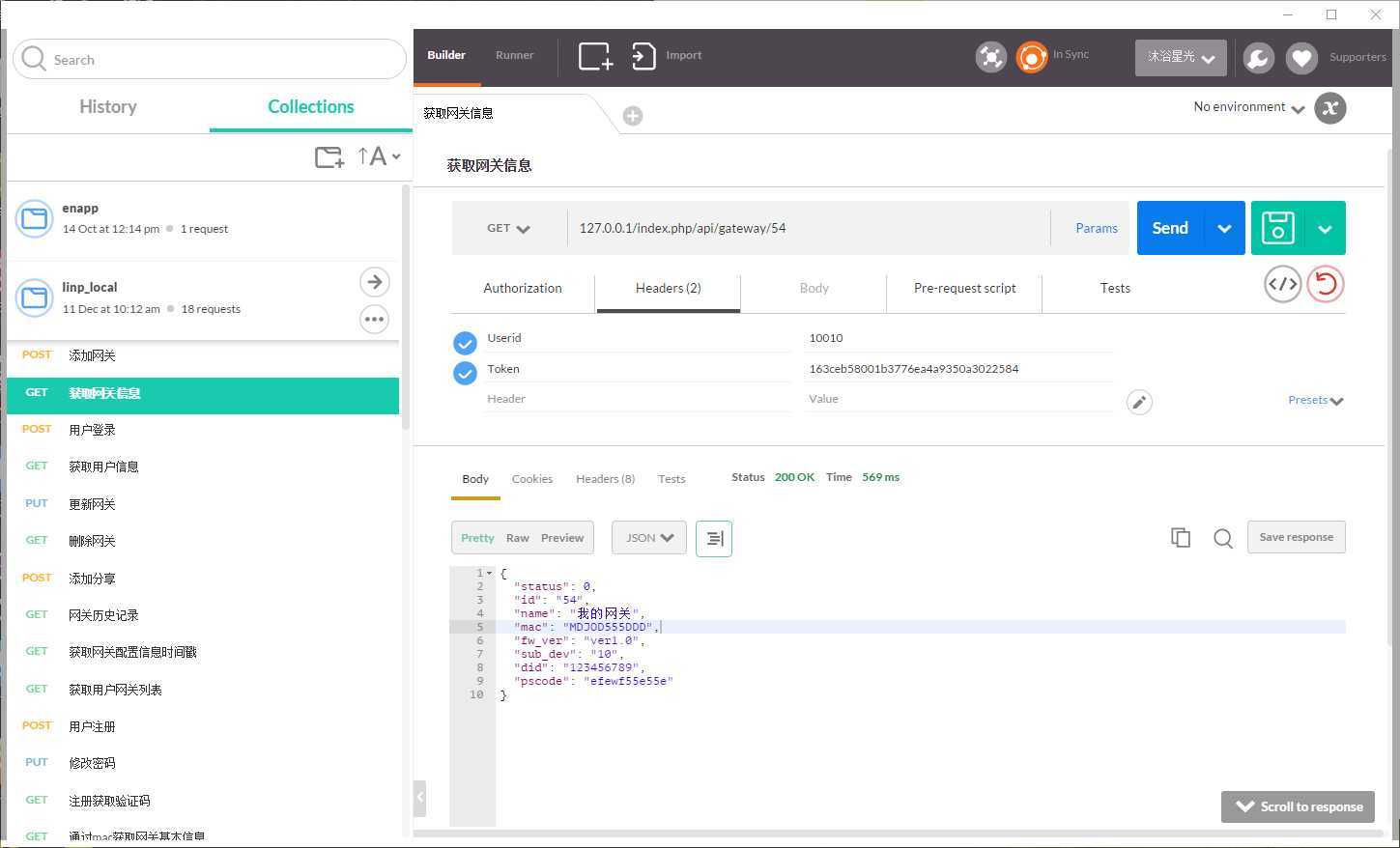Switch to the Runner tab
Screen dimensions: 1400x848
click(x=515, y=56)
